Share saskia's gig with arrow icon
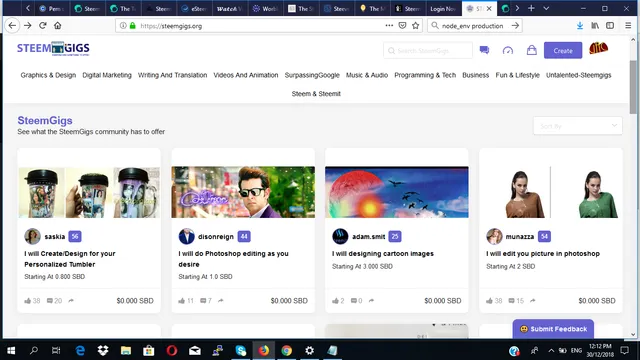 point(71,301)
